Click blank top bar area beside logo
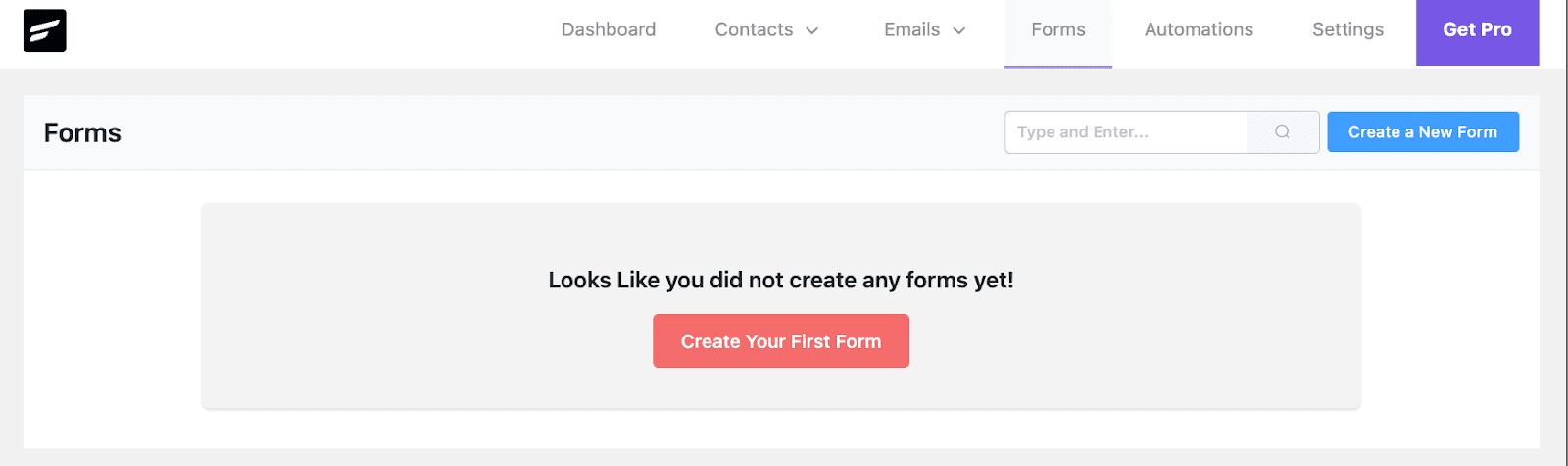The image size is (1568, 466). [x=294, y=30]
